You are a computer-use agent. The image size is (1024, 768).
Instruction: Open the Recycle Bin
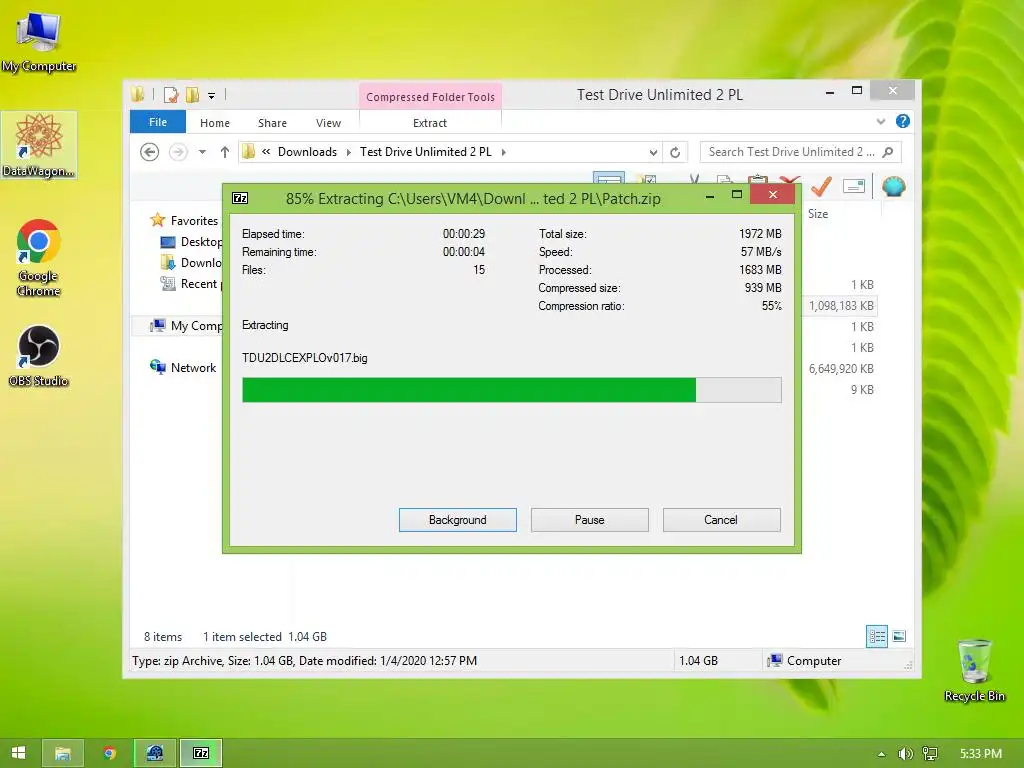pyautogui.click(x=974, y=670)
